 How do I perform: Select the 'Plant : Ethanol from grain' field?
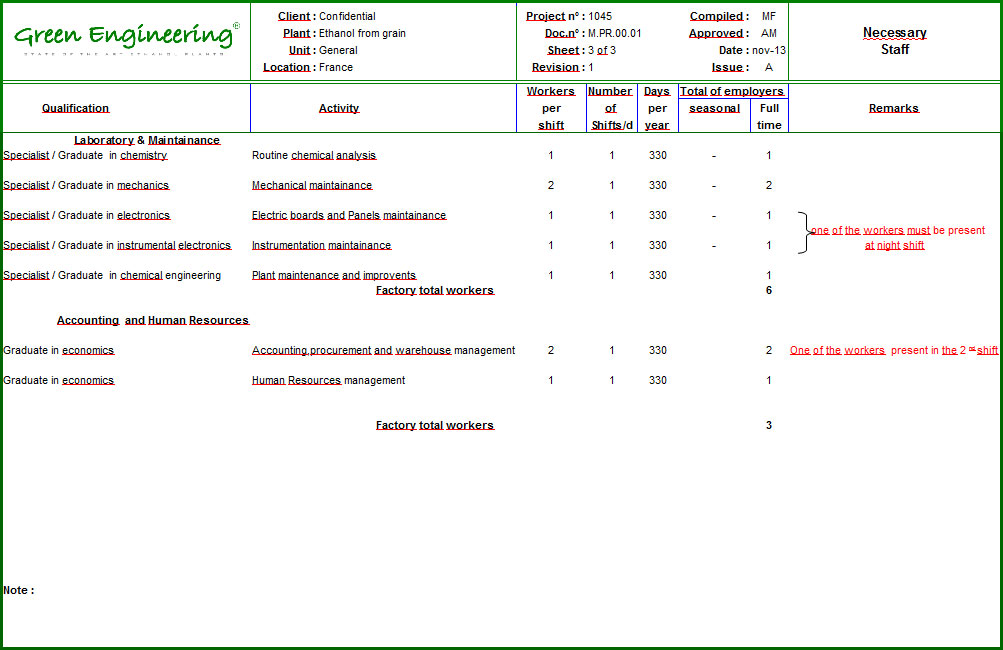tap(344, 33)
